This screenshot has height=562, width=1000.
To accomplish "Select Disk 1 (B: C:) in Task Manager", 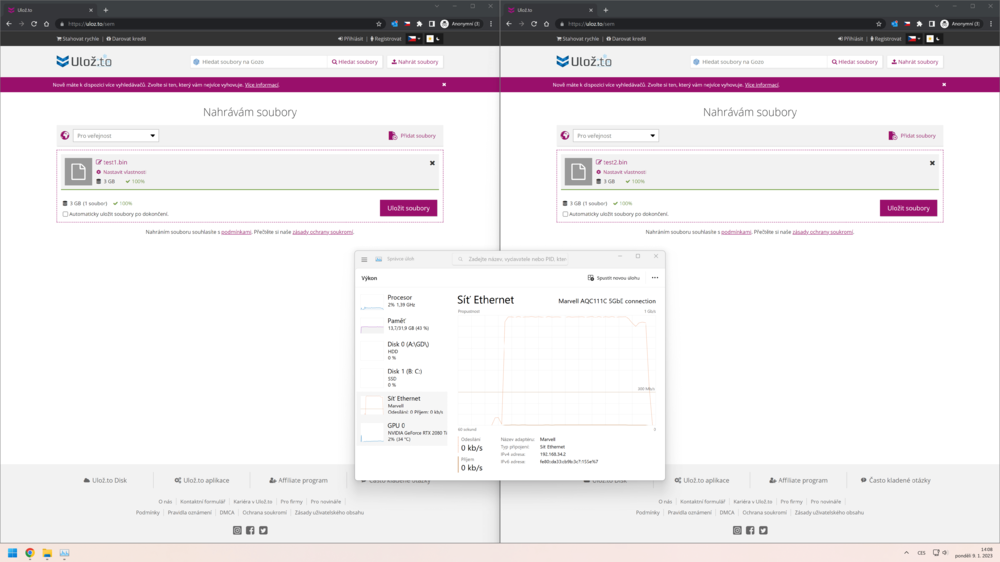I will point(402,375).
